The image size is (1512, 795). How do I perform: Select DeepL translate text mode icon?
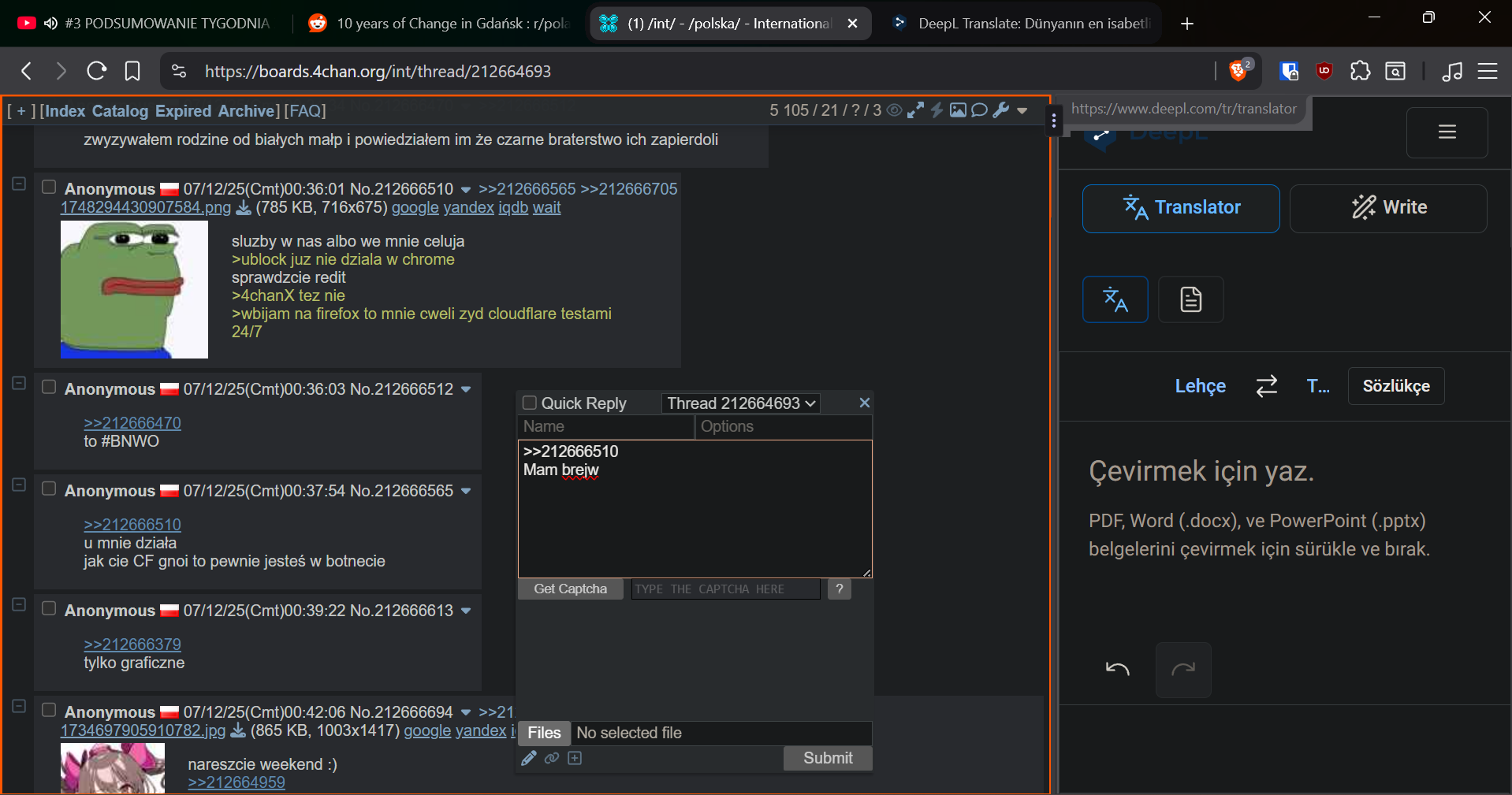click(1115, 299)
